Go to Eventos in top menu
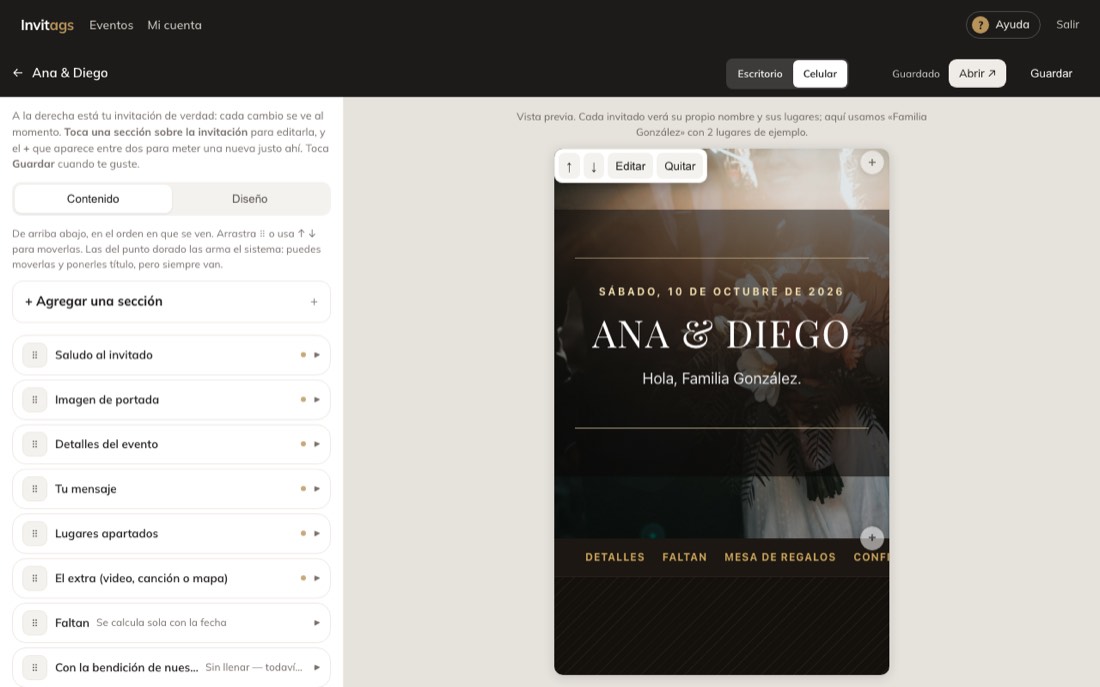The image size is (1100, 687). coord(111,25)
